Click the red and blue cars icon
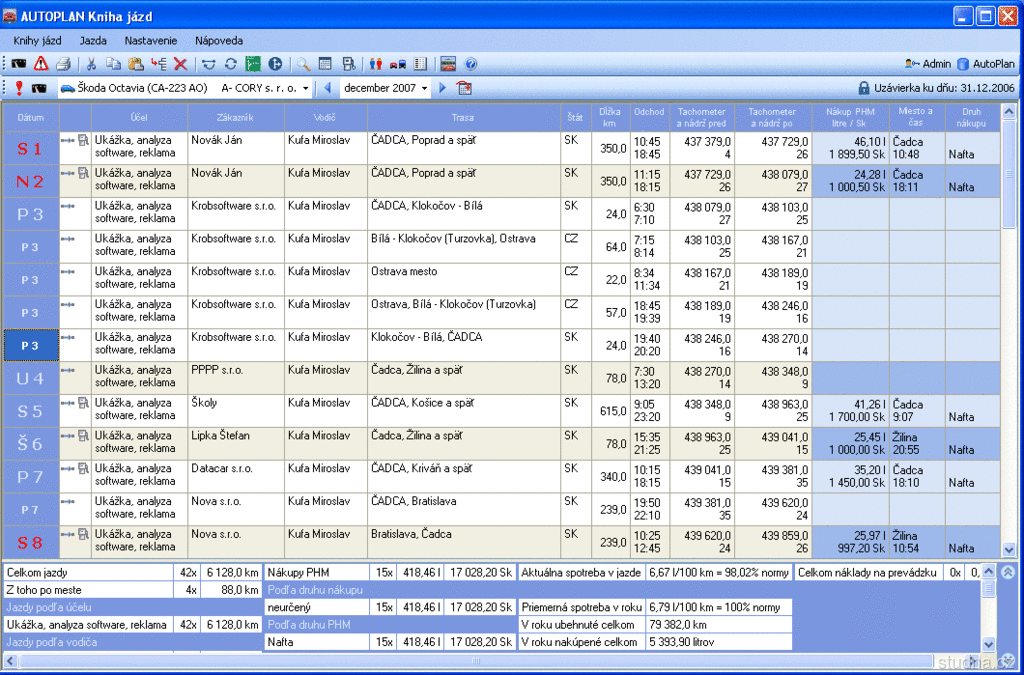 click(398, 64)
